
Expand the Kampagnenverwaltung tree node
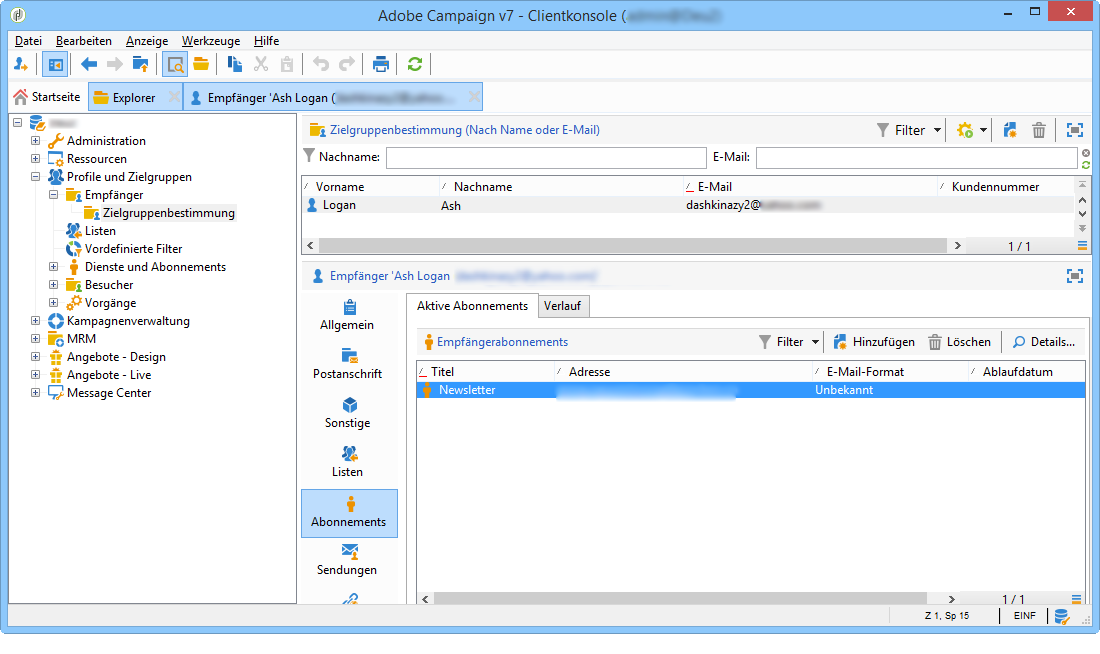click(x=35, y=321)
